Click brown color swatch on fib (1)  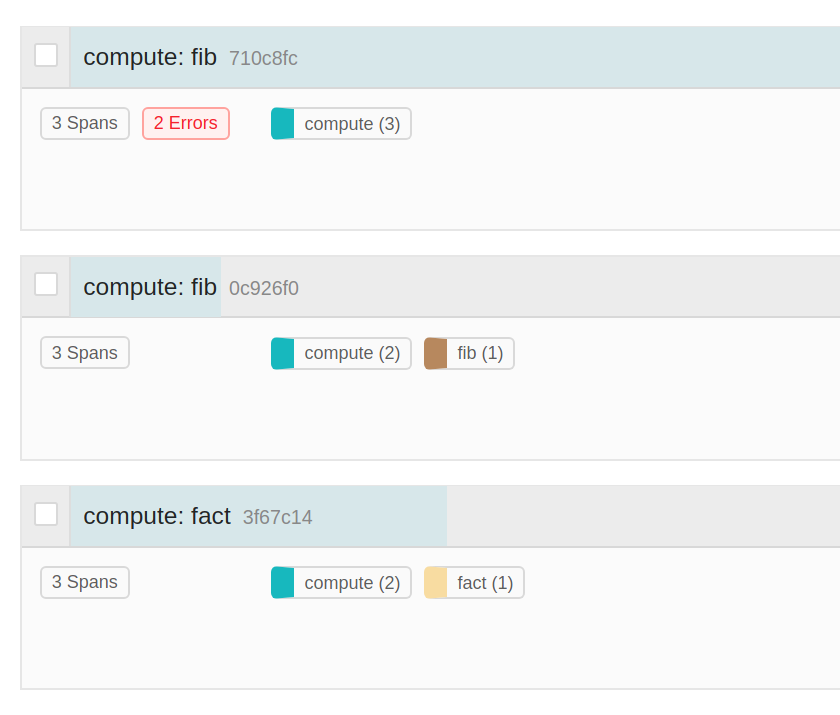pos(436,353)
